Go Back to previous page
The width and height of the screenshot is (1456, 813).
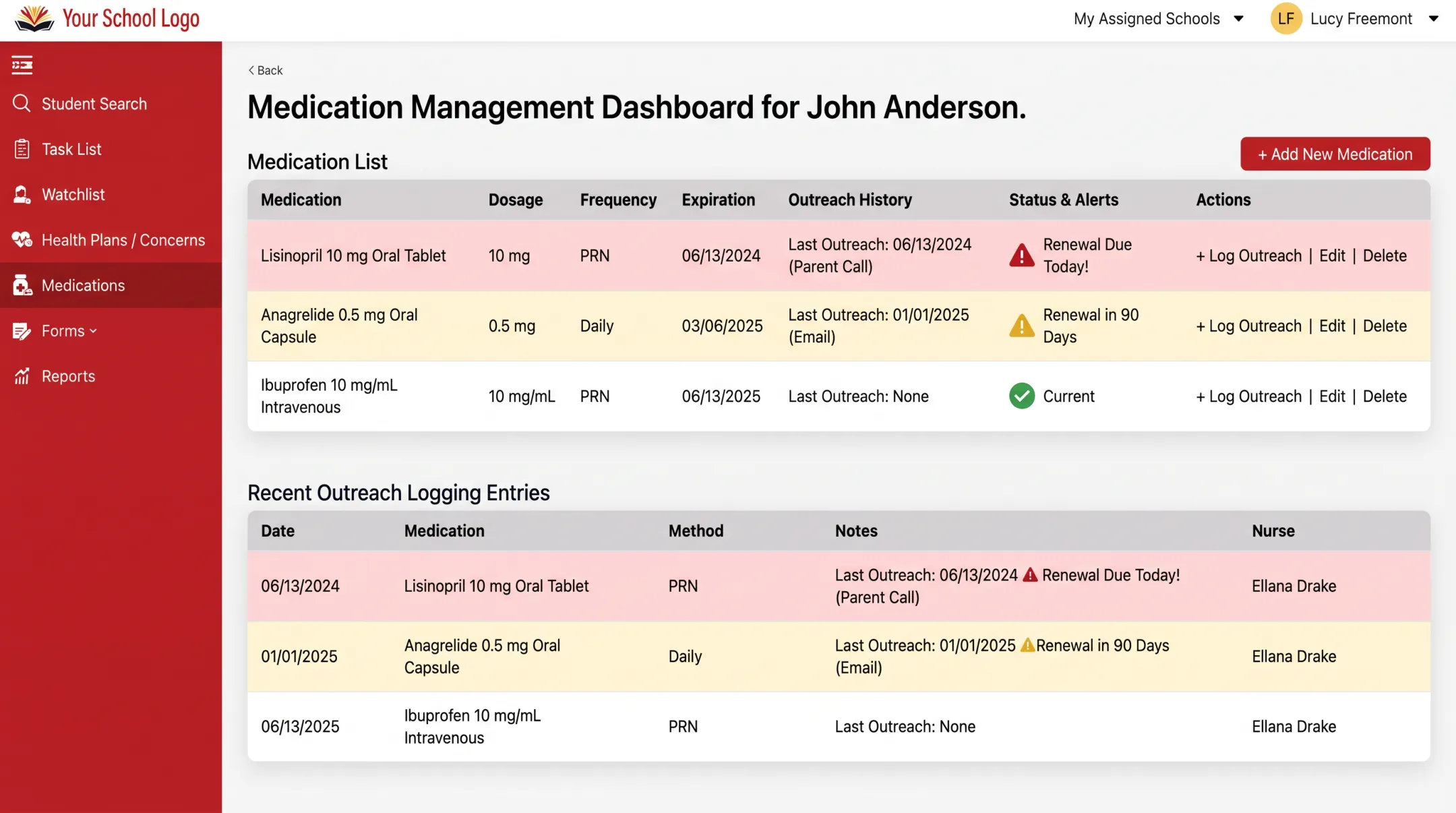(x=265, y=70)
